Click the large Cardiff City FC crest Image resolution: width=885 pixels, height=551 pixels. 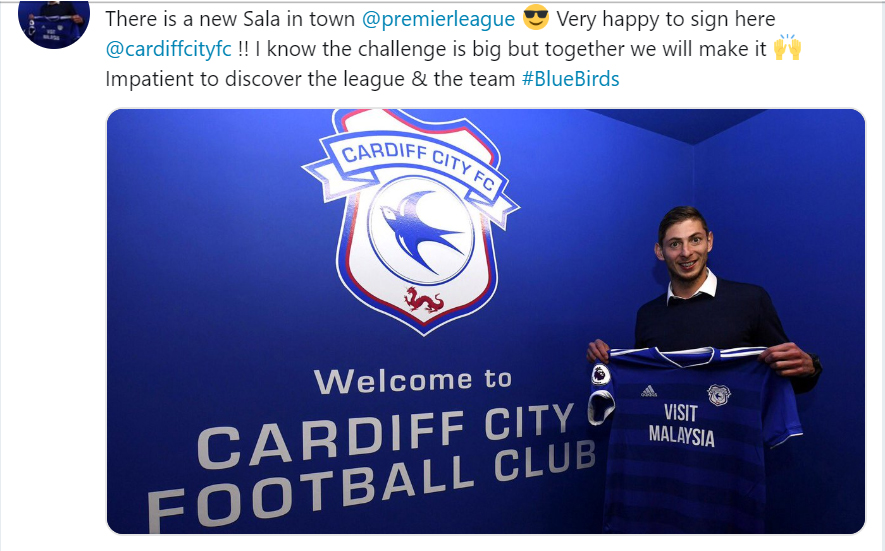point(411,221)
